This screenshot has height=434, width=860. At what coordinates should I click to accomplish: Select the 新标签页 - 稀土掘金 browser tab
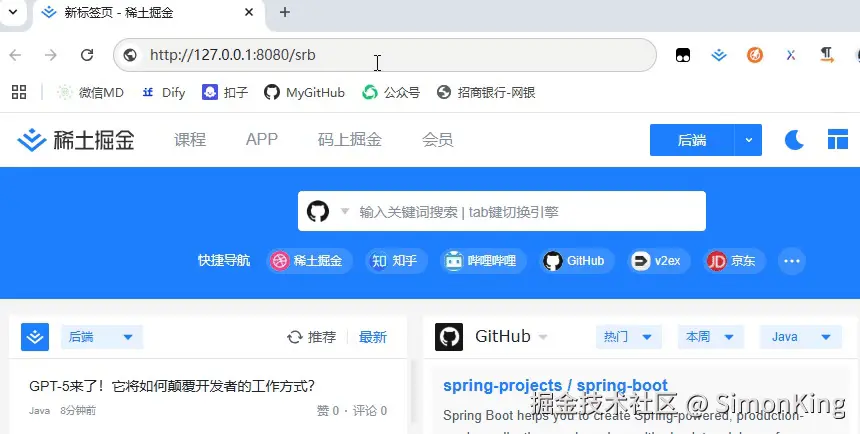pos(148,13)
